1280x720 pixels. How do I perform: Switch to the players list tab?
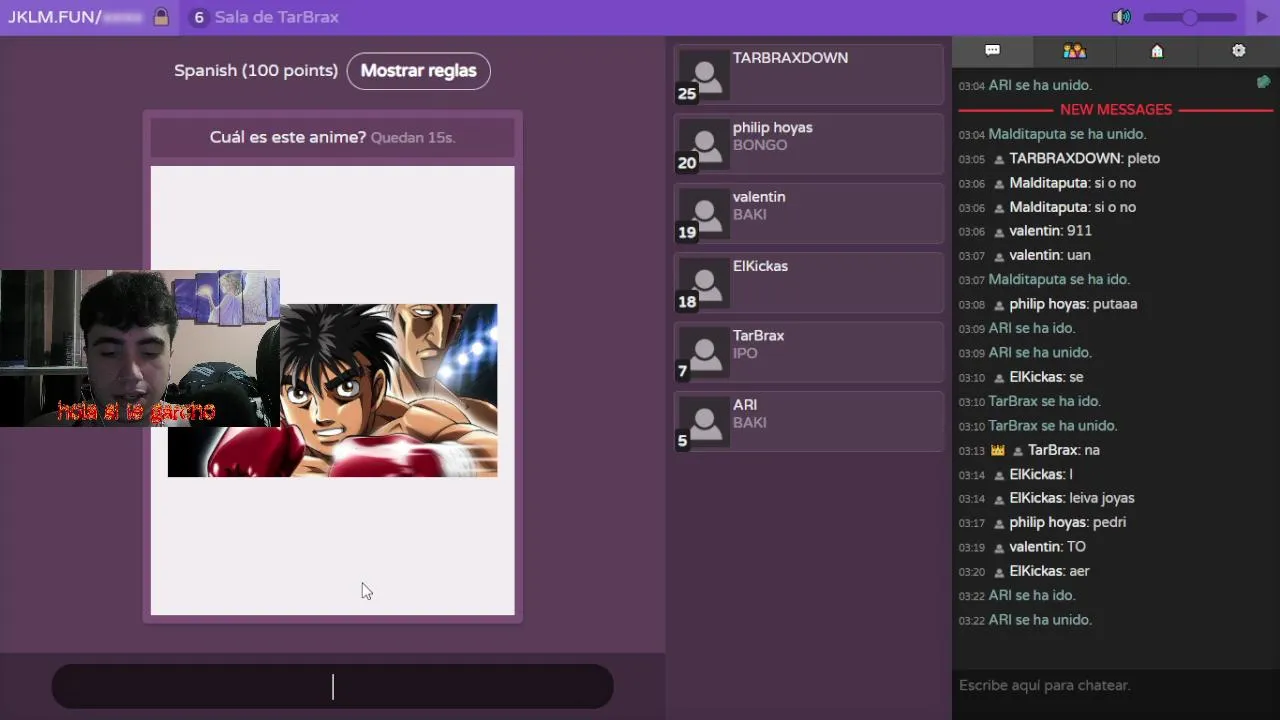pyautogui.click(x=1074, y=51)
